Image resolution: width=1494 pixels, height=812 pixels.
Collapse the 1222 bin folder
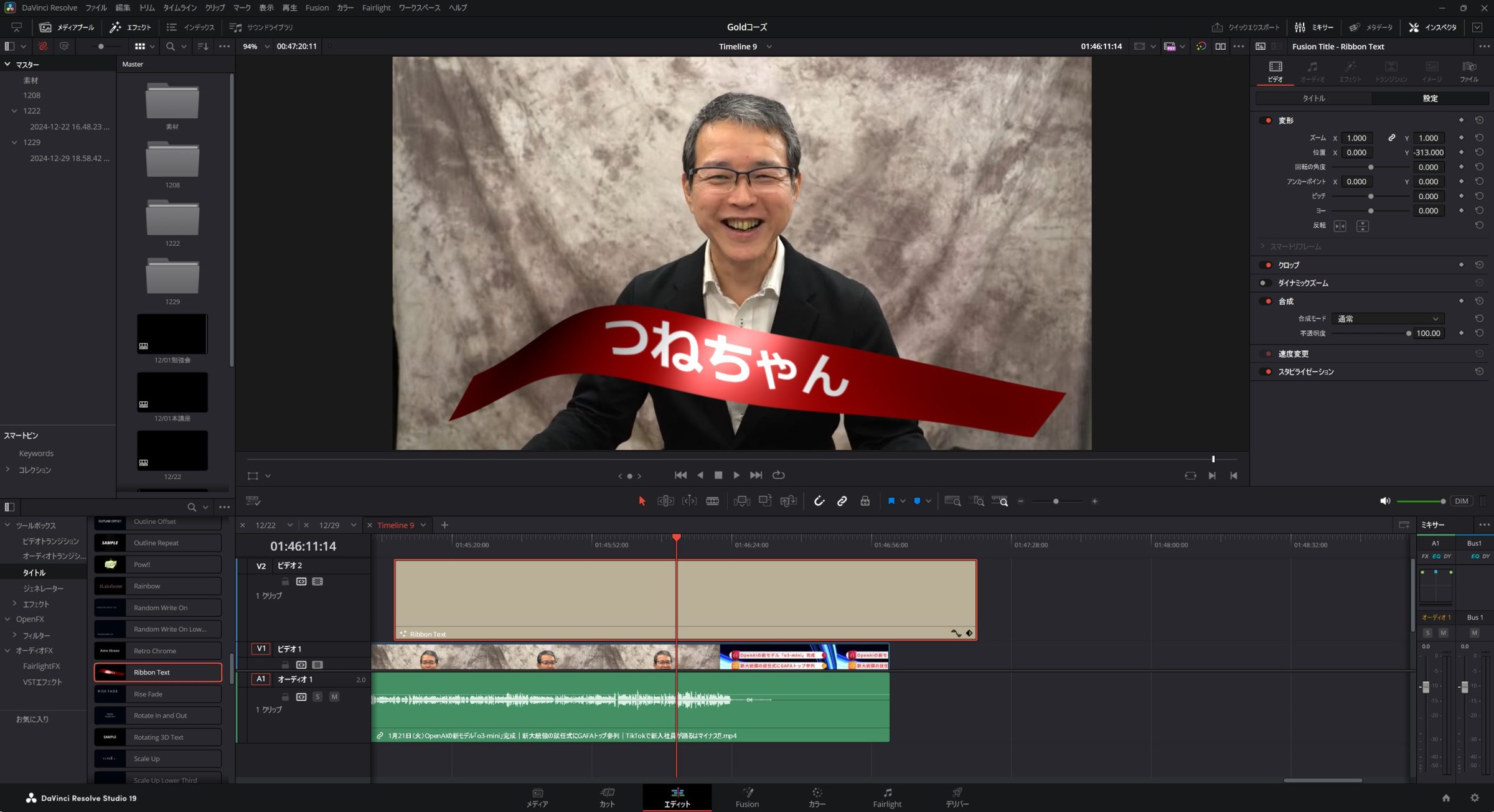[x=14, y=111]
